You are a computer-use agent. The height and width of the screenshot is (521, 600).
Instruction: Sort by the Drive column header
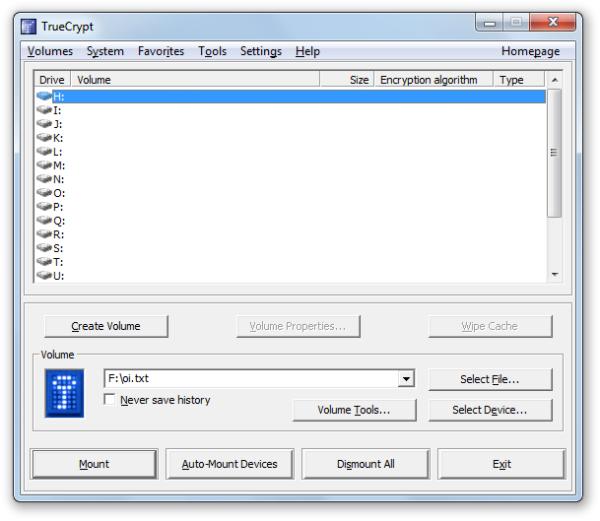(x=52, y=80)
